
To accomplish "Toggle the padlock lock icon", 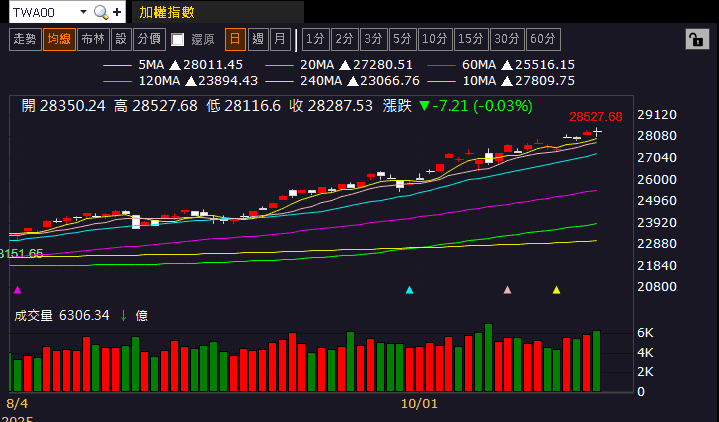I will pyautogui.click(x=695, y=39).
